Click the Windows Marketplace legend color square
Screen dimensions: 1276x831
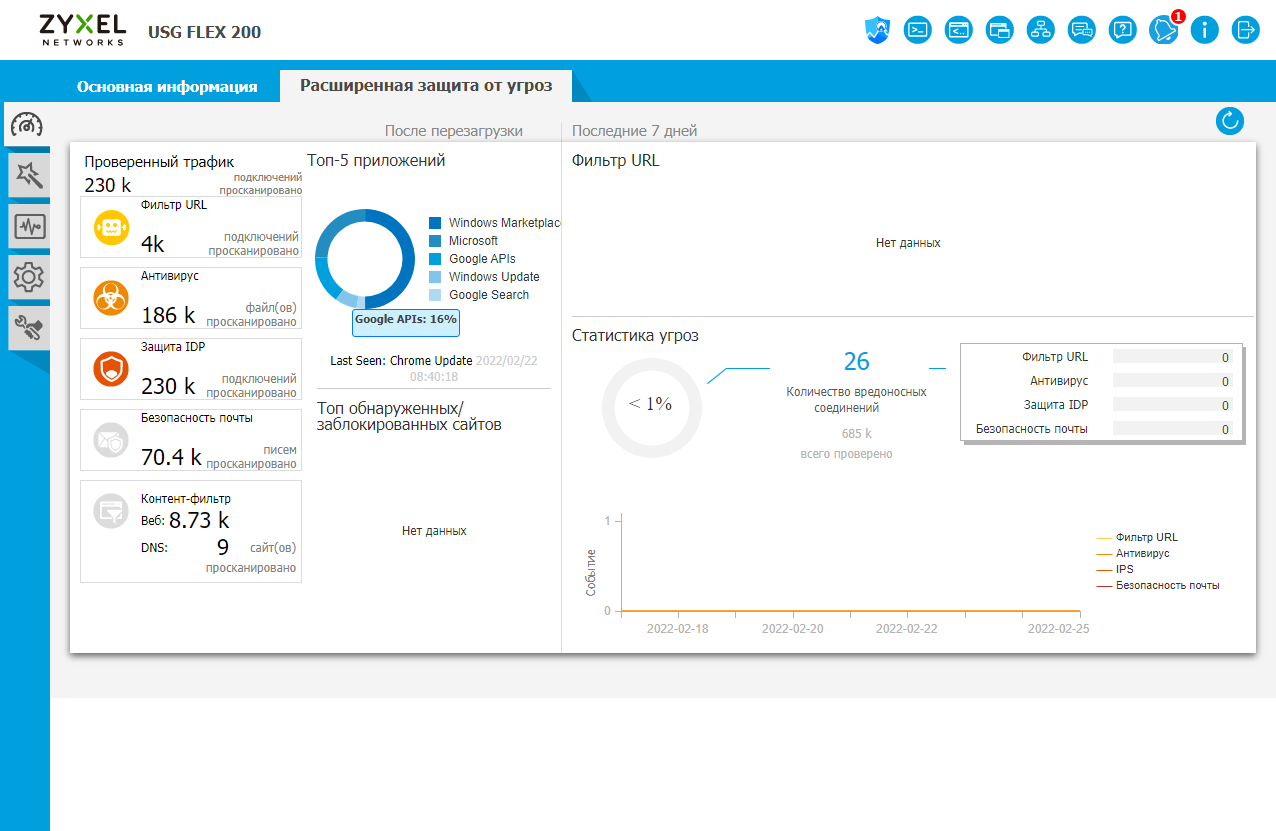point(435,223)
